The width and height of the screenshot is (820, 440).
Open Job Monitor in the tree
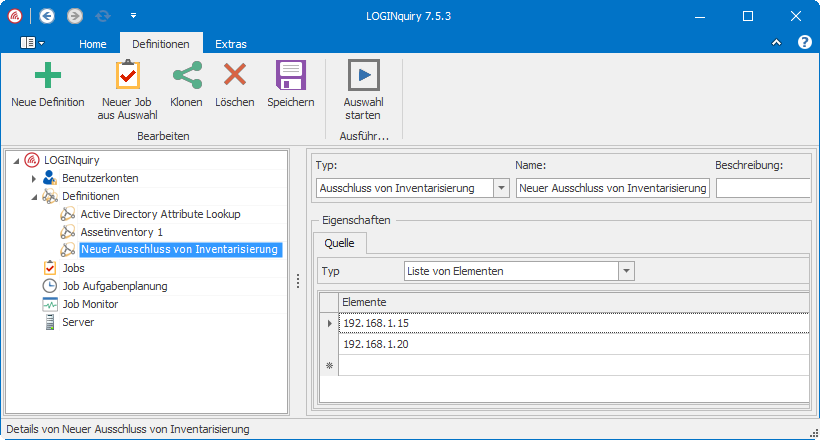pos(90,304)
